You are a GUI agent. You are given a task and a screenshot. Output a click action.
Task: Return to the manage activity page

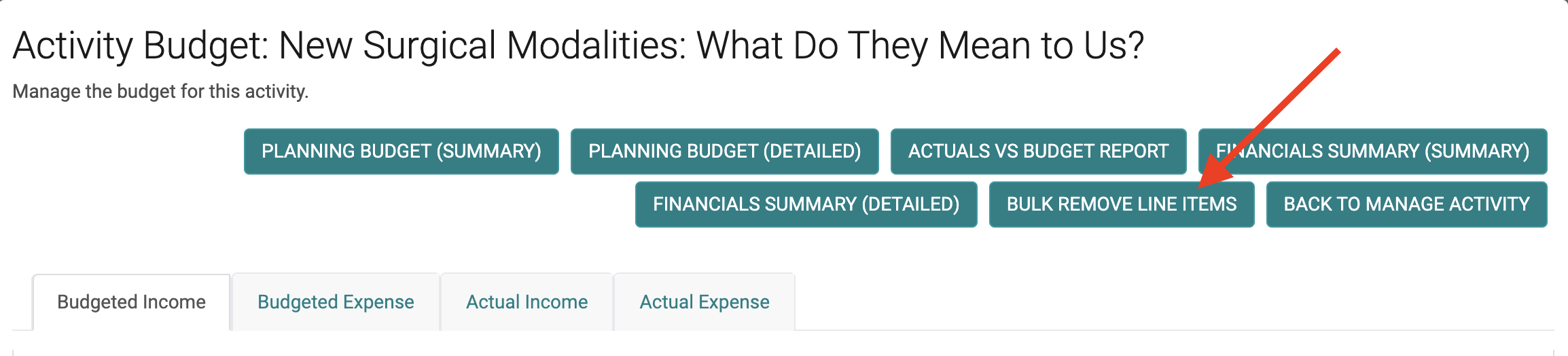1406,204
